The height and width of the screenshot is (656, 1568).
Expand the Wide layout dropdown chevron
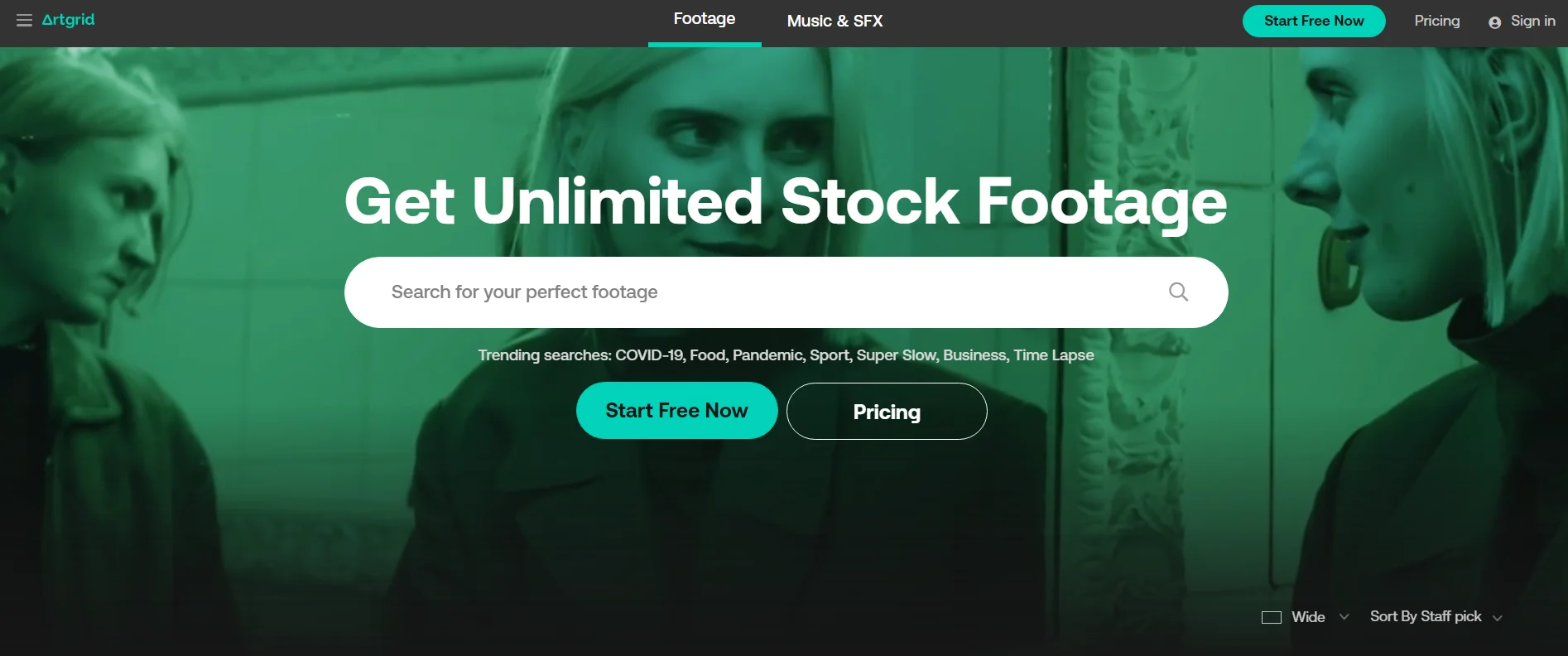1344,617
